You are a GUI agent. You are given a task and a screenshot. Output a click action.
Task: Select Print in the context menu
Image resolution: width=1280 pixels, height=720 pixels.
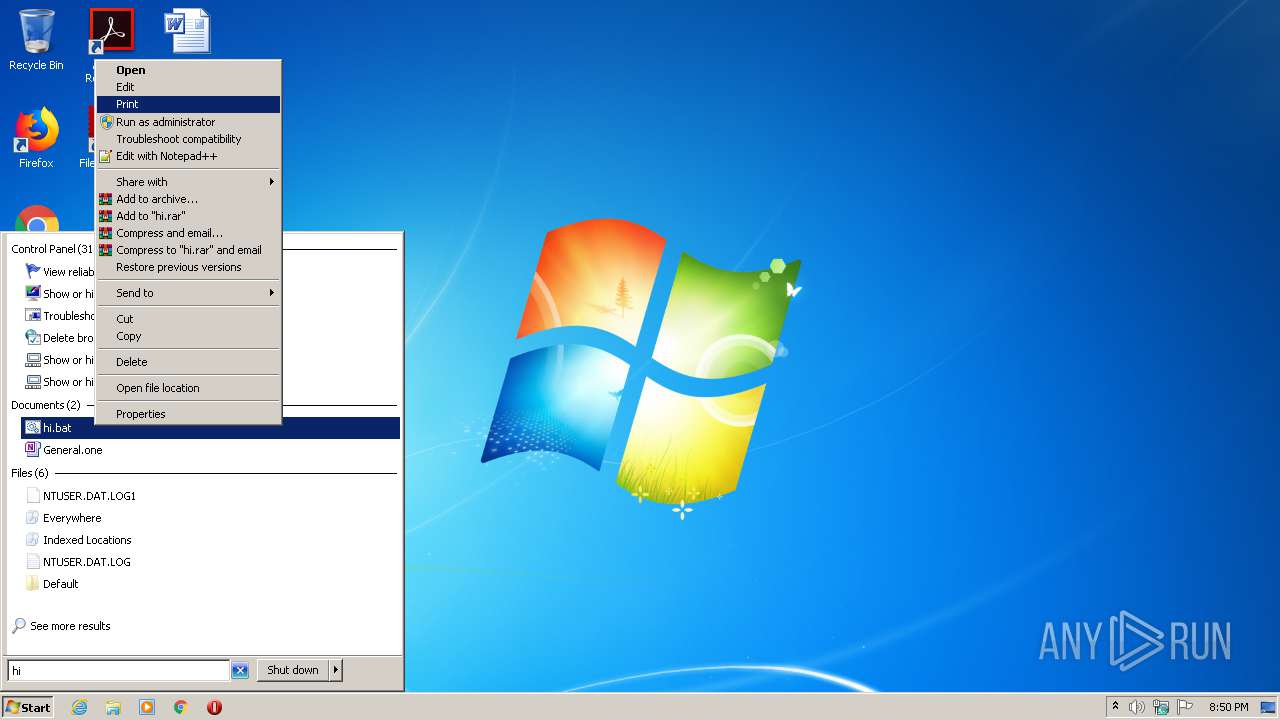[x=188, y=104]
